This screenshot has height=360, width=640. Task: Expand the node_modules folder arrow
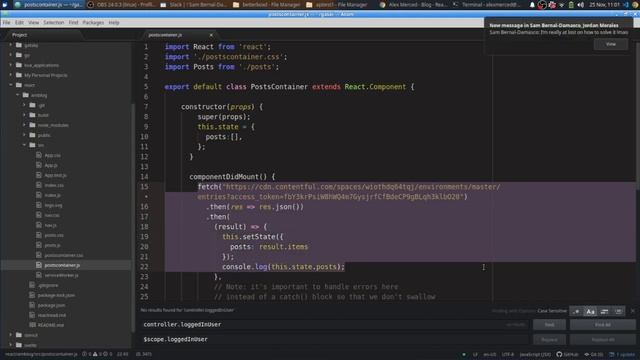24,125
